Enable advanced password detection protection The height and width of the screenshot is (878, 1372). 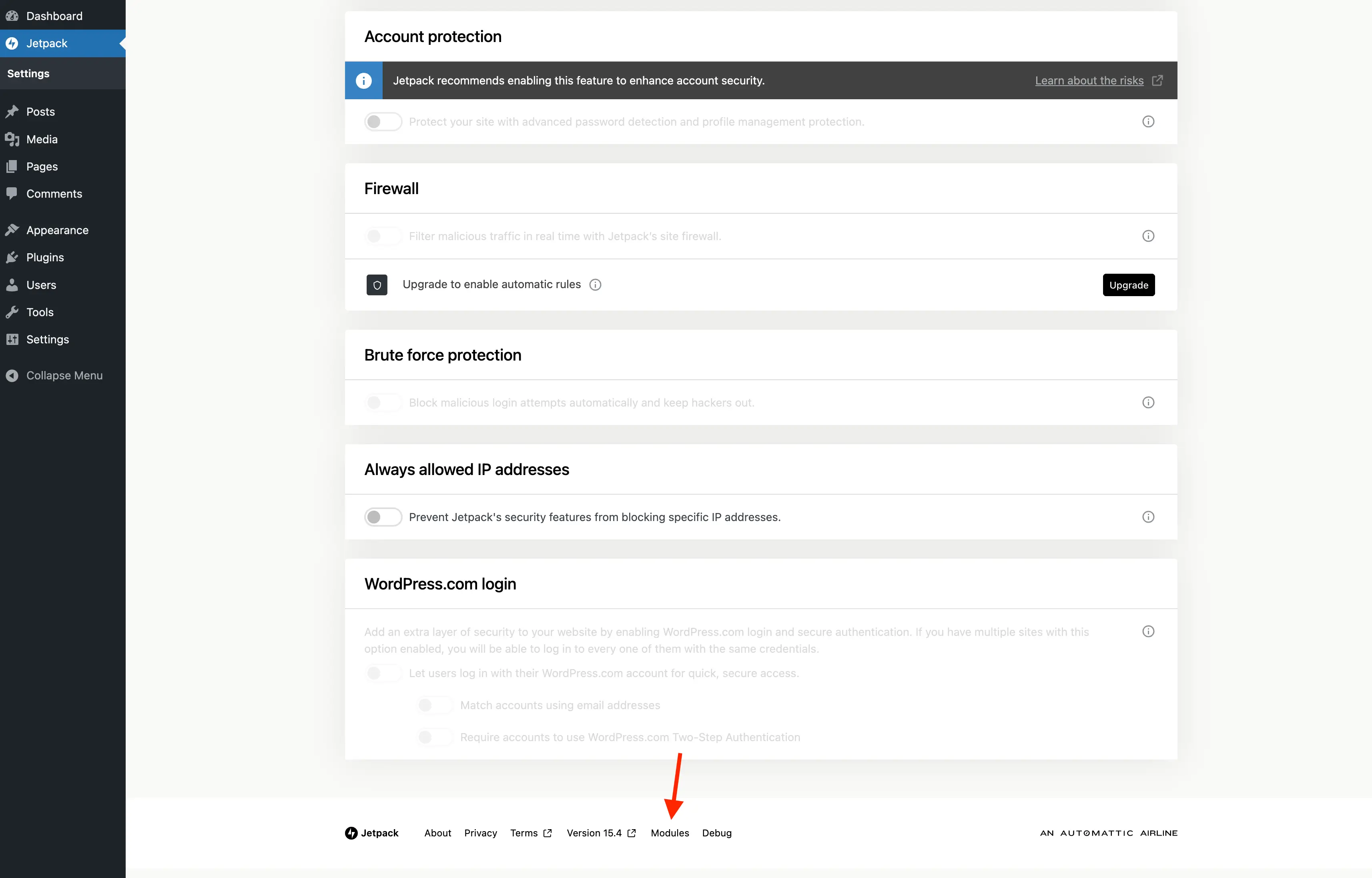(383, 121)
